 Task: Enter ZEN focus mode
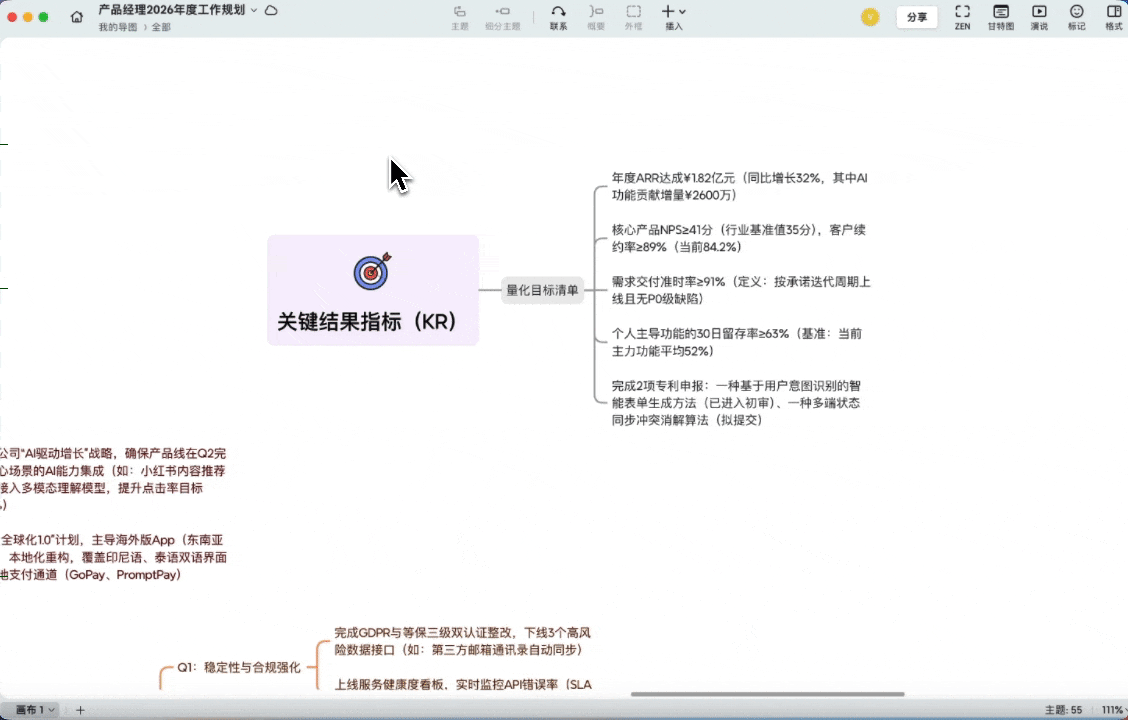click(x=962, y=15)
